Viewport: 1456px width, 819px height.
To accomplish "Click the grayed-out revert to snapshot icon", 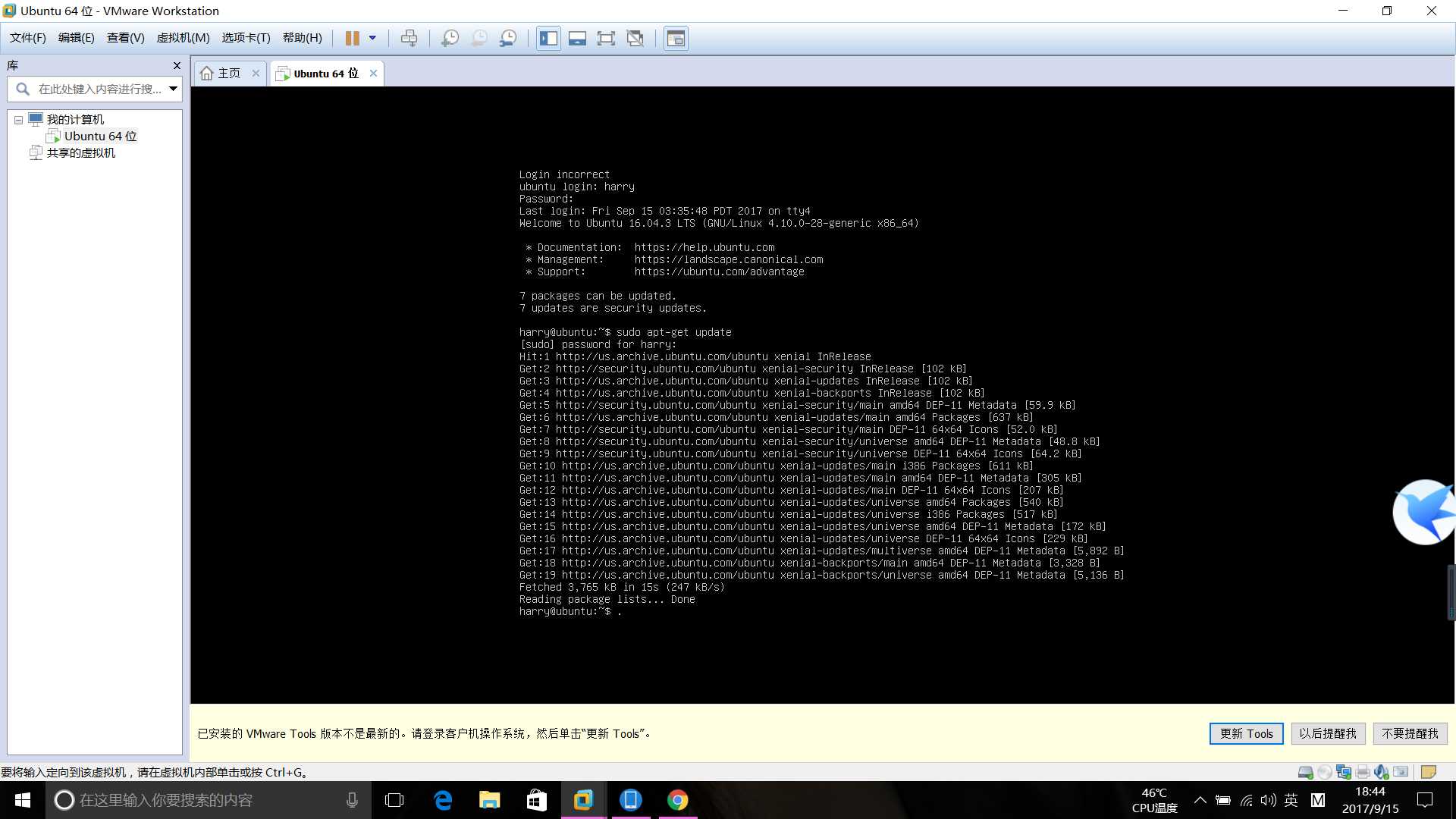I will point(479,38).
